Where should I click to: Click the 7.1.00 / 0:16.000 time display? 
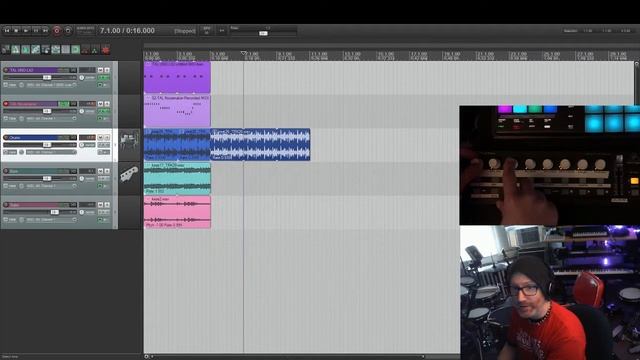click(x=127, y=31)
